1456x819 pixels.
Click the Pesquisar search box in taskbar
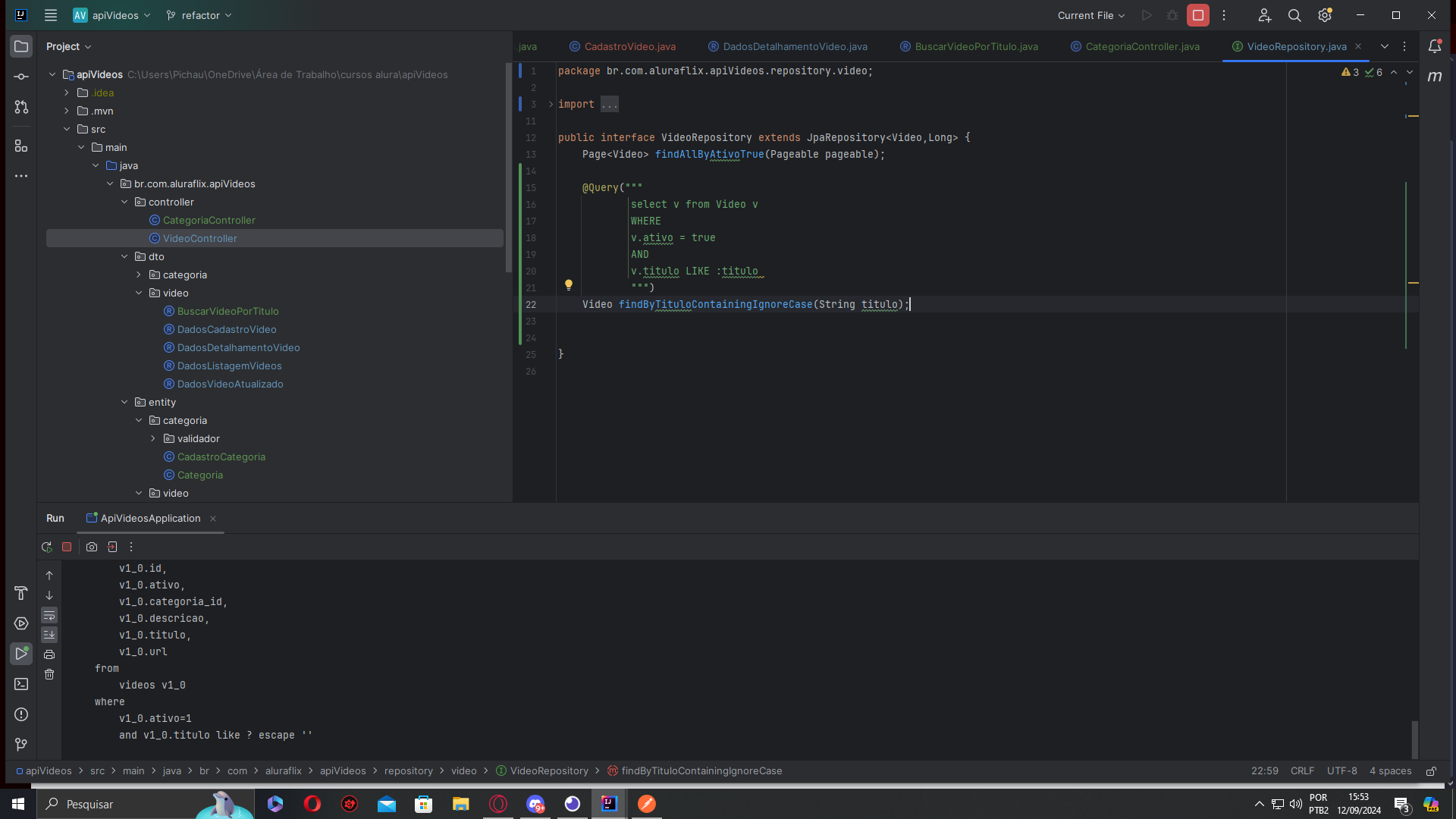[x=146, y=804]
